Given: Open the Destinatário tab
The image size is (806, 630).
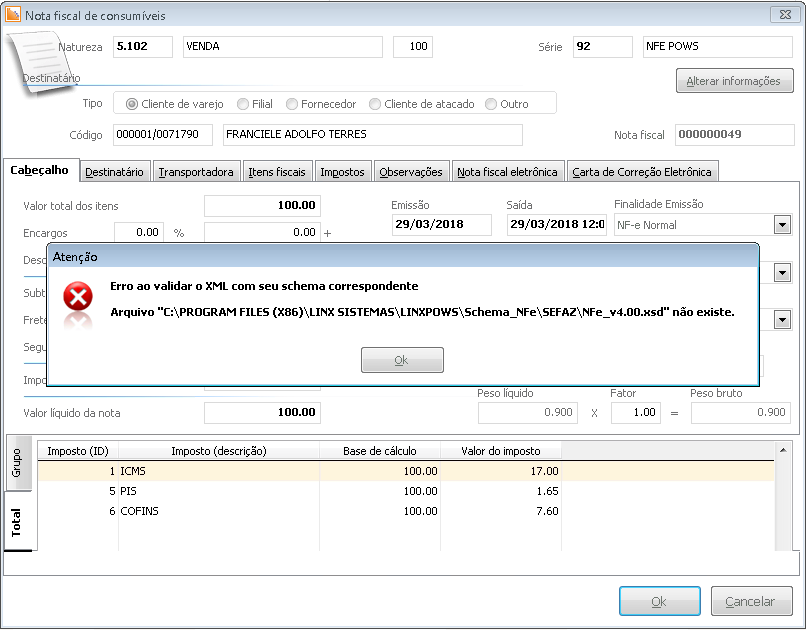Looking at the screenshot, I should [114, 172].
